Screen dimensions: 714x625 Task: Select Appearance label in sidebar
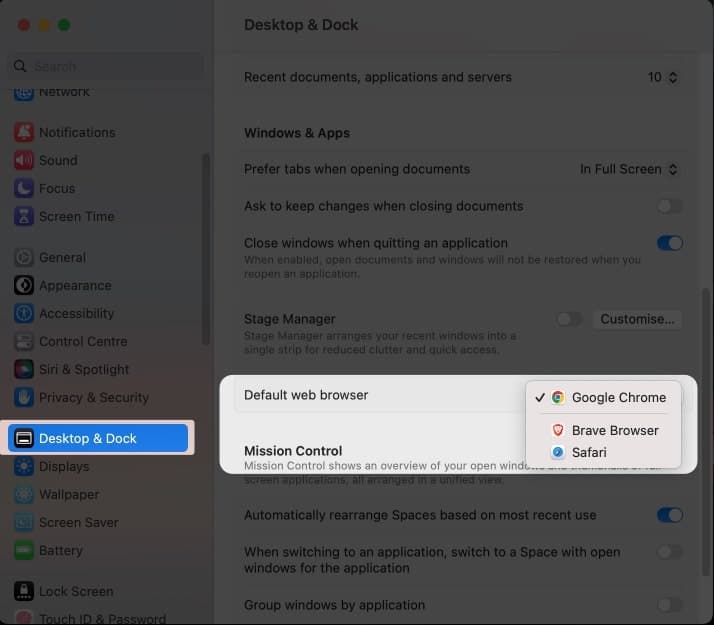click(75, 285)
